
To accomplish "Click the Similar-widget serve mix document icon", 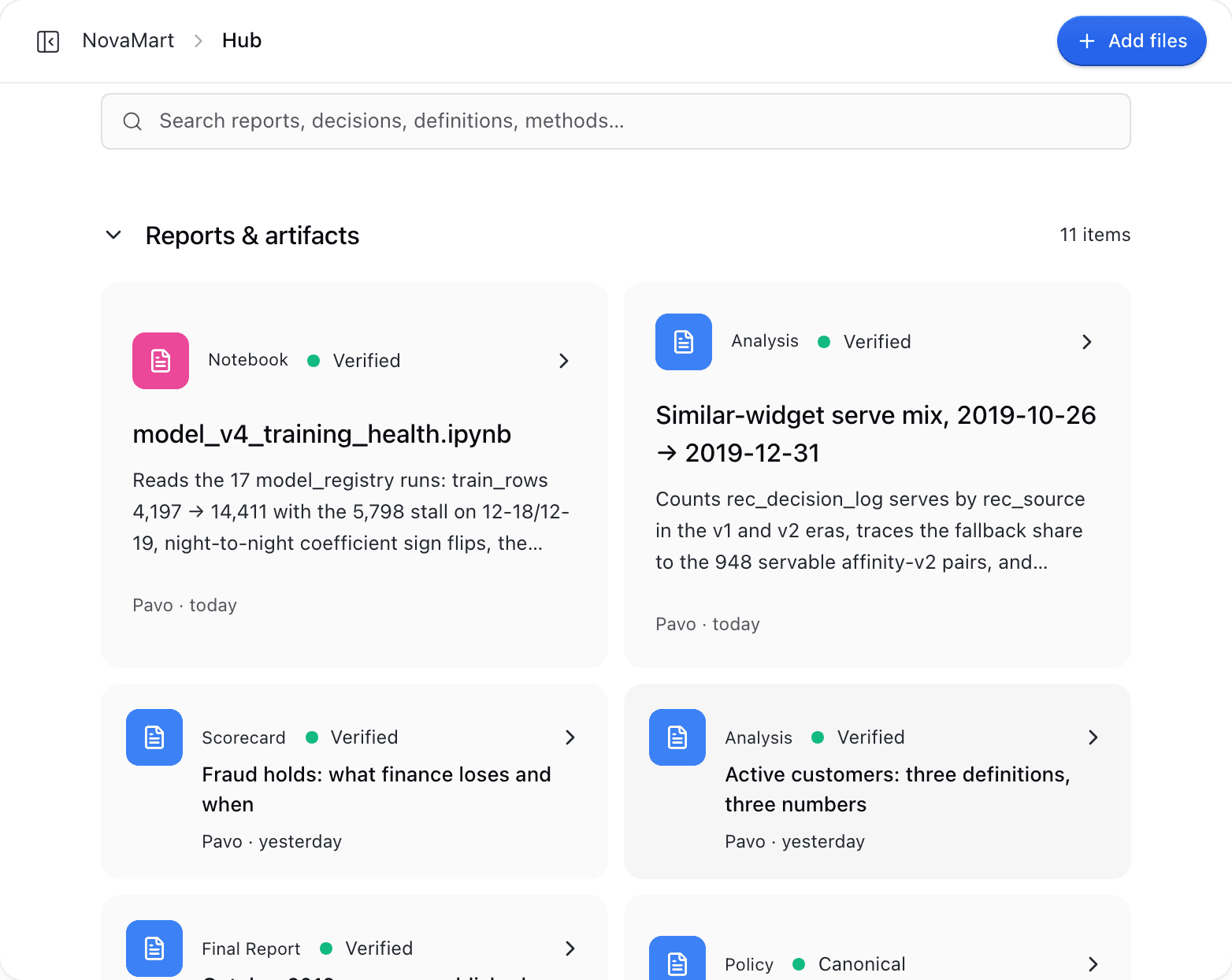I will tap(684, 342).
